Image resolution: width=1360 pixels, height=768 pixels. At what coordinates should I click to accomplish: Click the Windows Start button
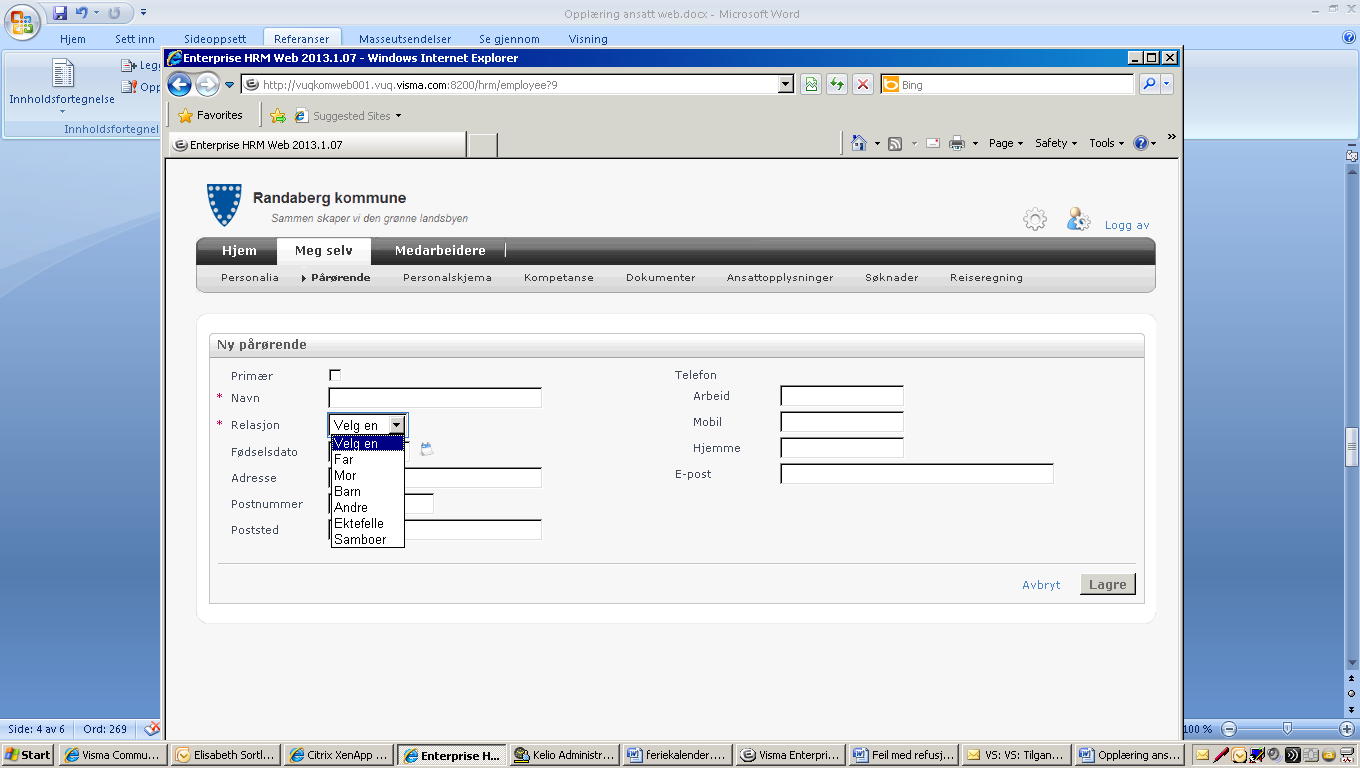tap(28, 755)
